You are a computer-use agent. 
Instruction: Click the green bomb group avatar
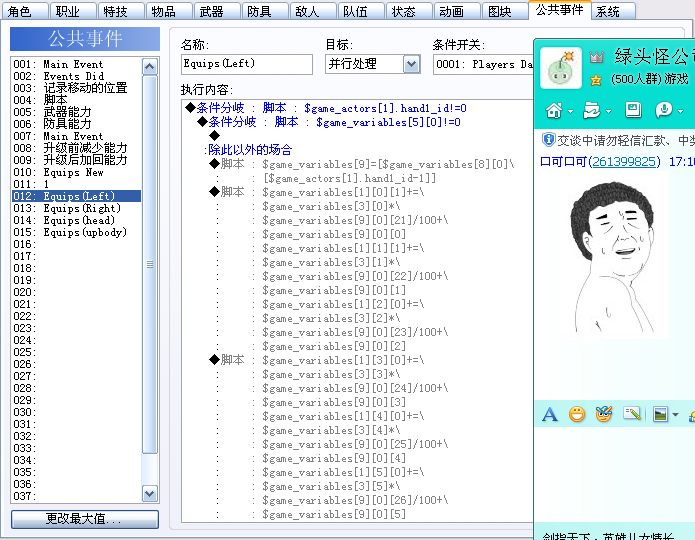[561, 68]
